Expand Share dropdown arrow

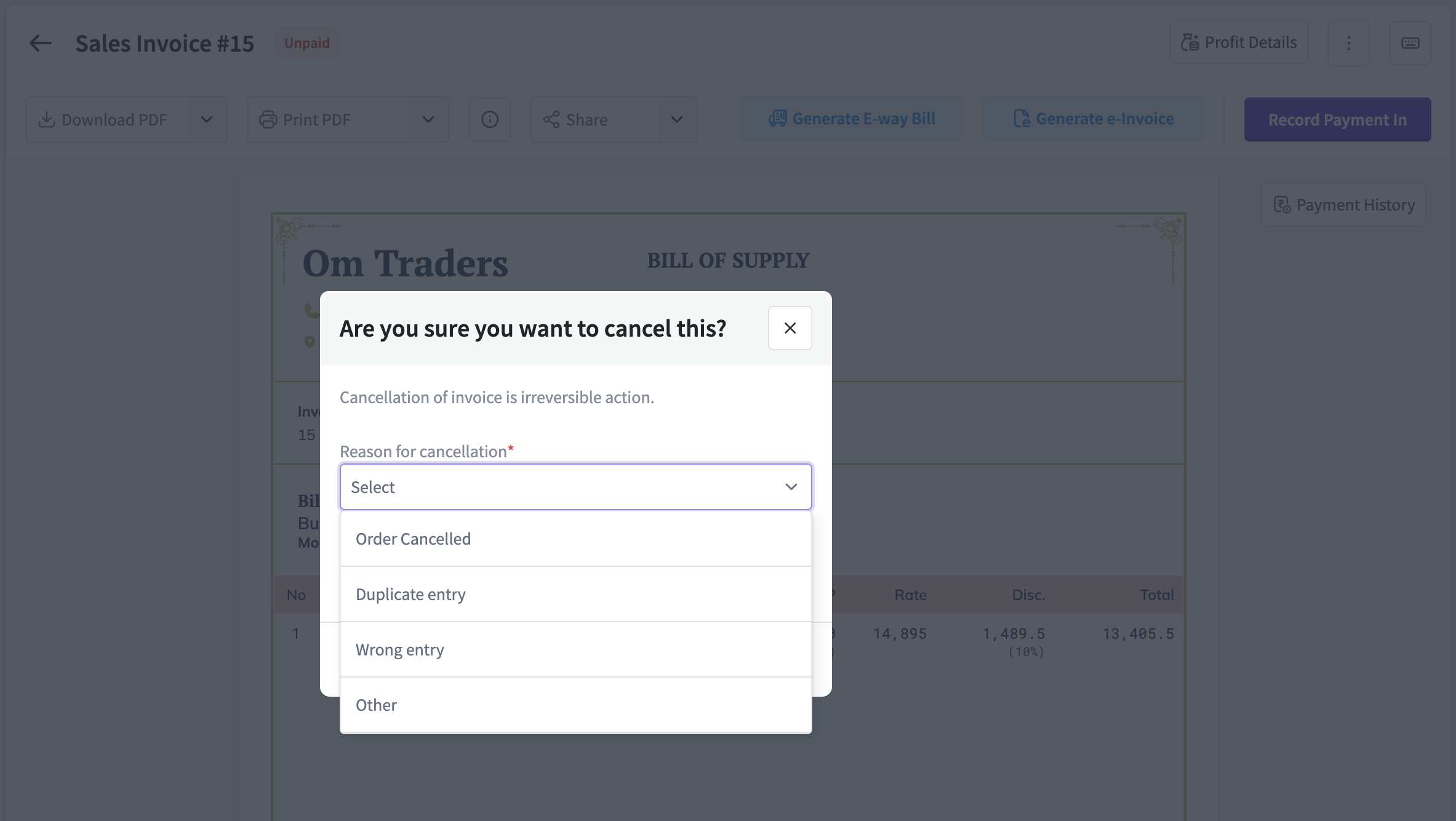coord(677,119)
